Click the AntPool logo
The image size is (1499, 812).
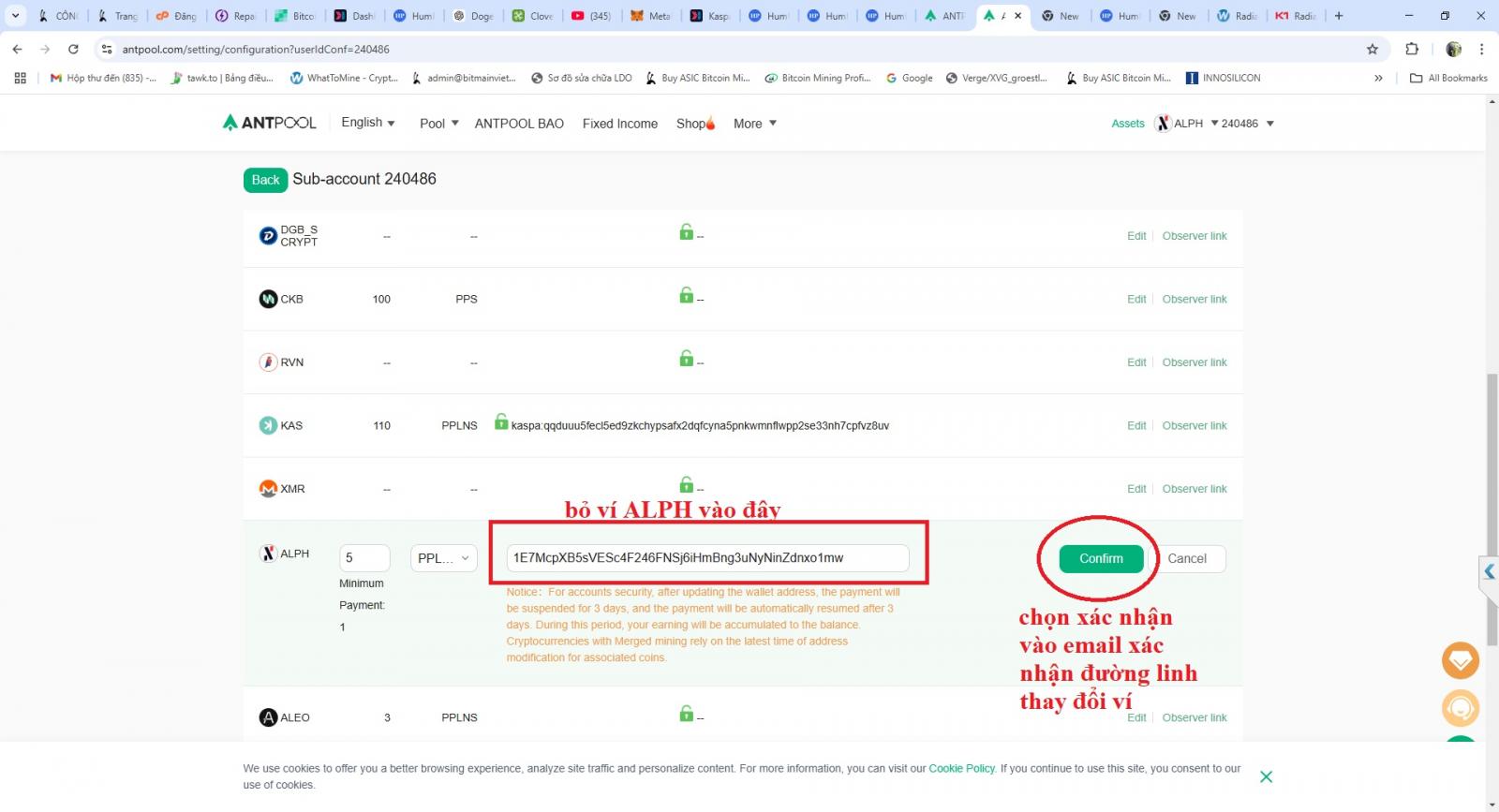click(270, 123)
